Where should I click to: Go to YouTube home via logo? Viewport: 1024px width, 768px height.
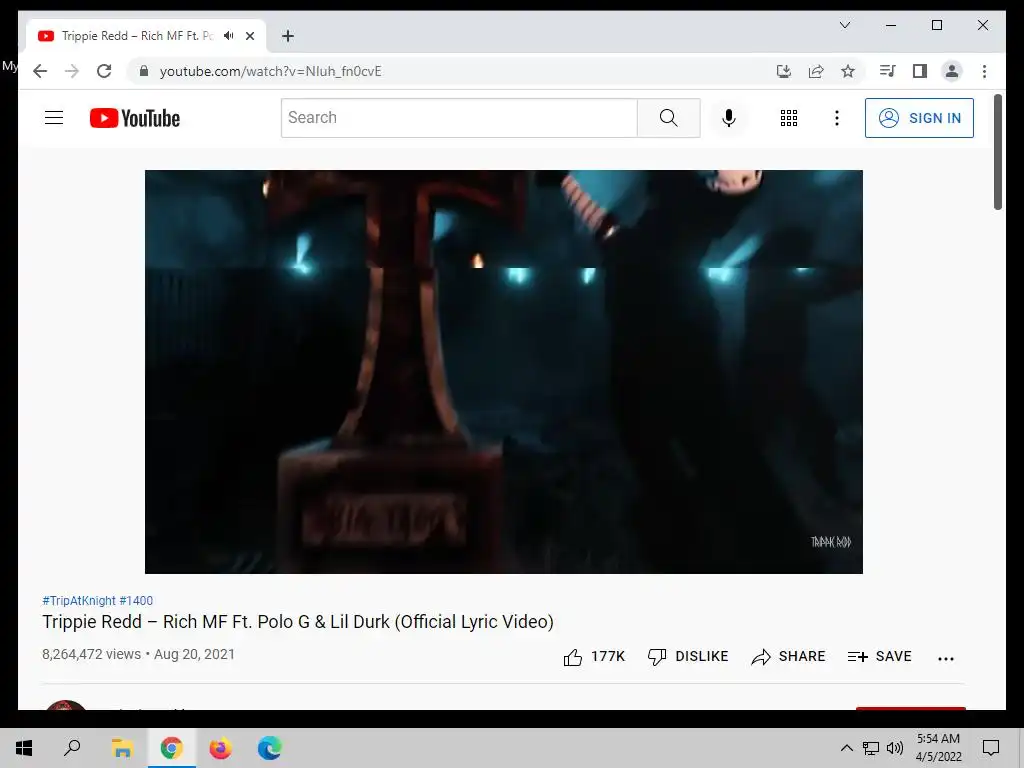coord(135,118)
